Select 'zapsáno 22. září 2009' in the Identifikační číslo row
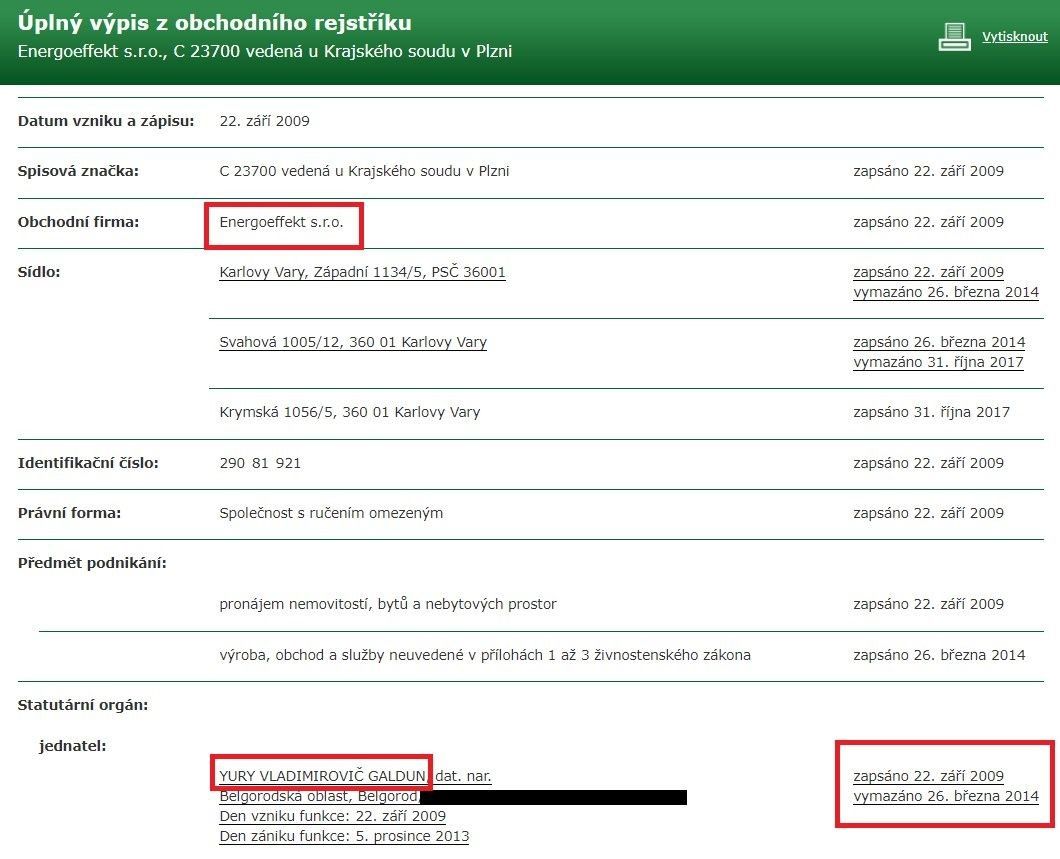Screen dimensions: 1060x859 928,463
